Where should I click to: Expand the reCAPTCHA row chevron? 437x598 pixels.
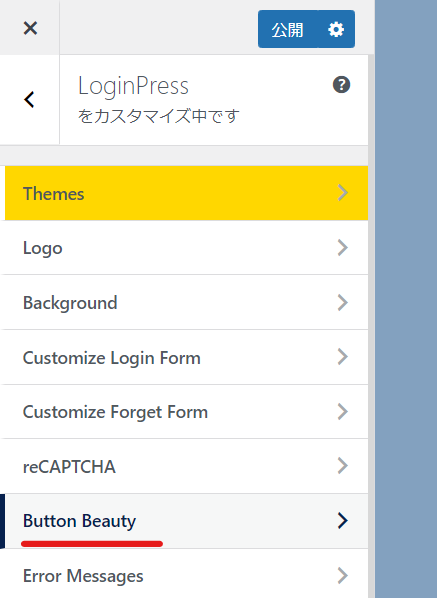click(x=343, y=466)
